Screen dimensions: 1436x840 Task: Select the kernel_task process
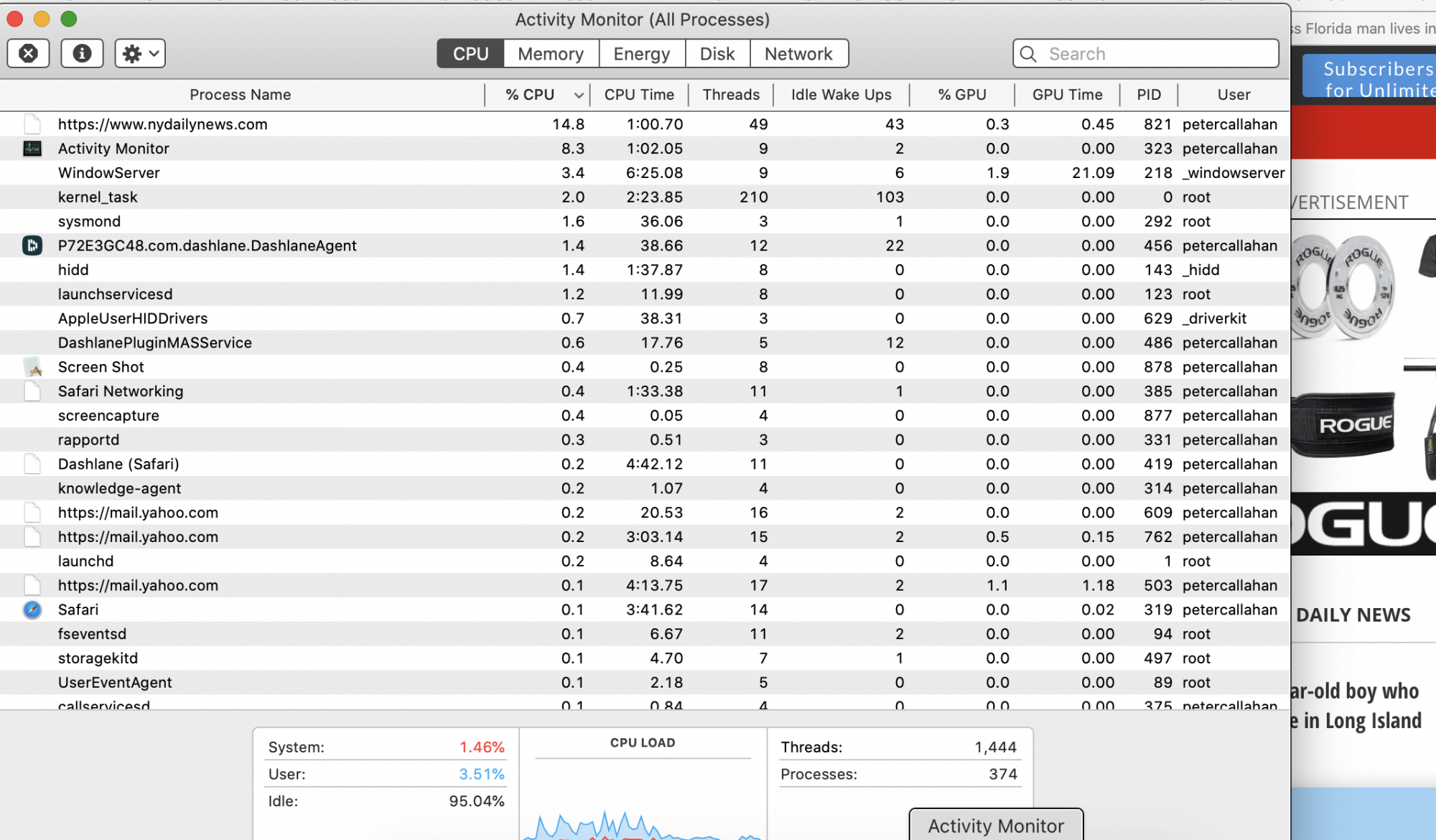click(645, 197)
